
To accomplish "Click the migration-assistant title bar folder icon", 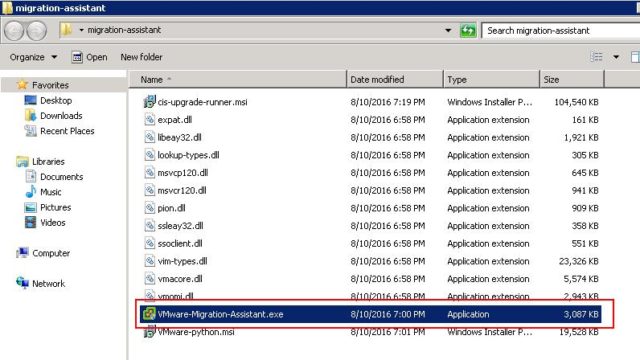I will pyautogui.click(x=7, y=8).
